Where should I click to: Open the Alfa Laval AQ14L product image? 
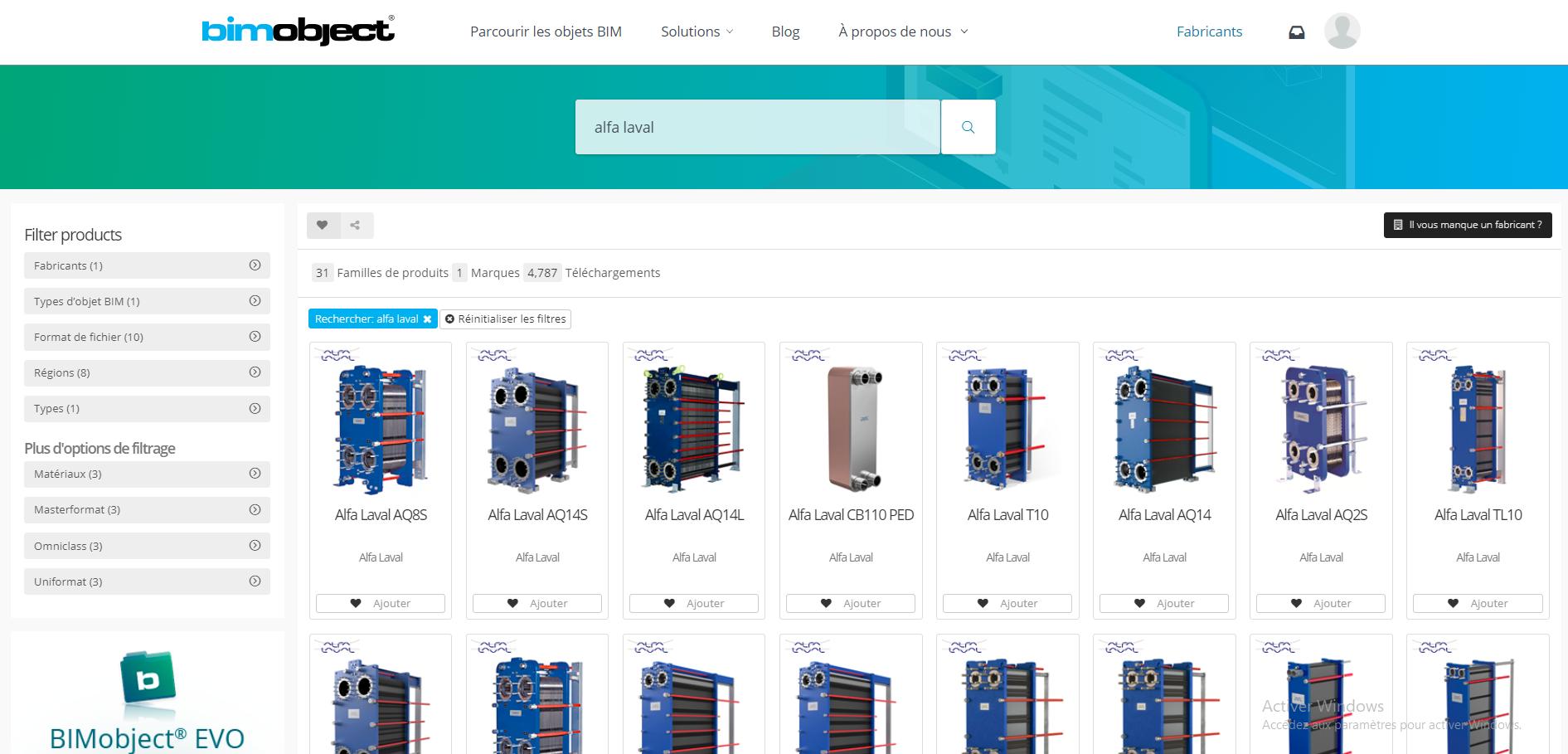694,430
